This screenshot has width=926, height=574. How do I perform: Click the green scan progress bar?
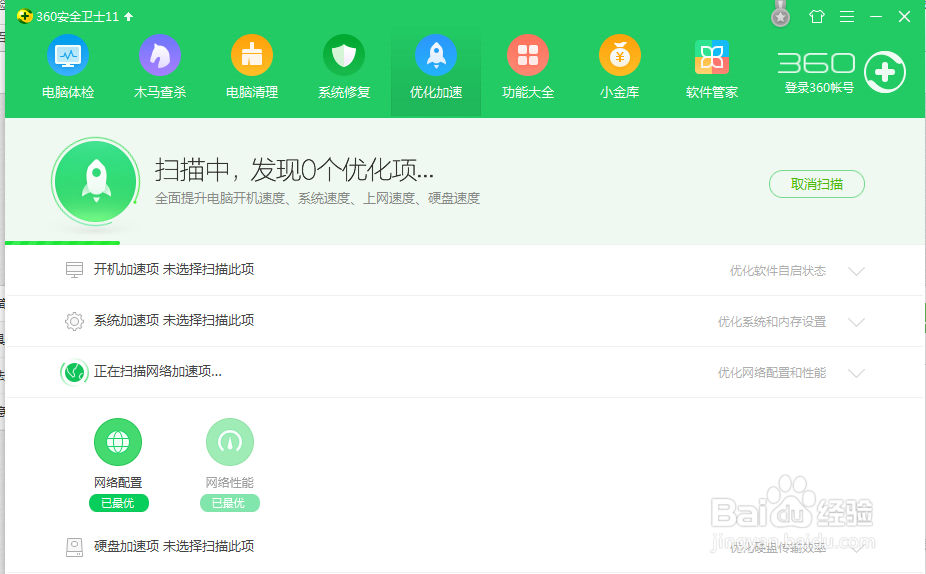click(x=63, y=243)
